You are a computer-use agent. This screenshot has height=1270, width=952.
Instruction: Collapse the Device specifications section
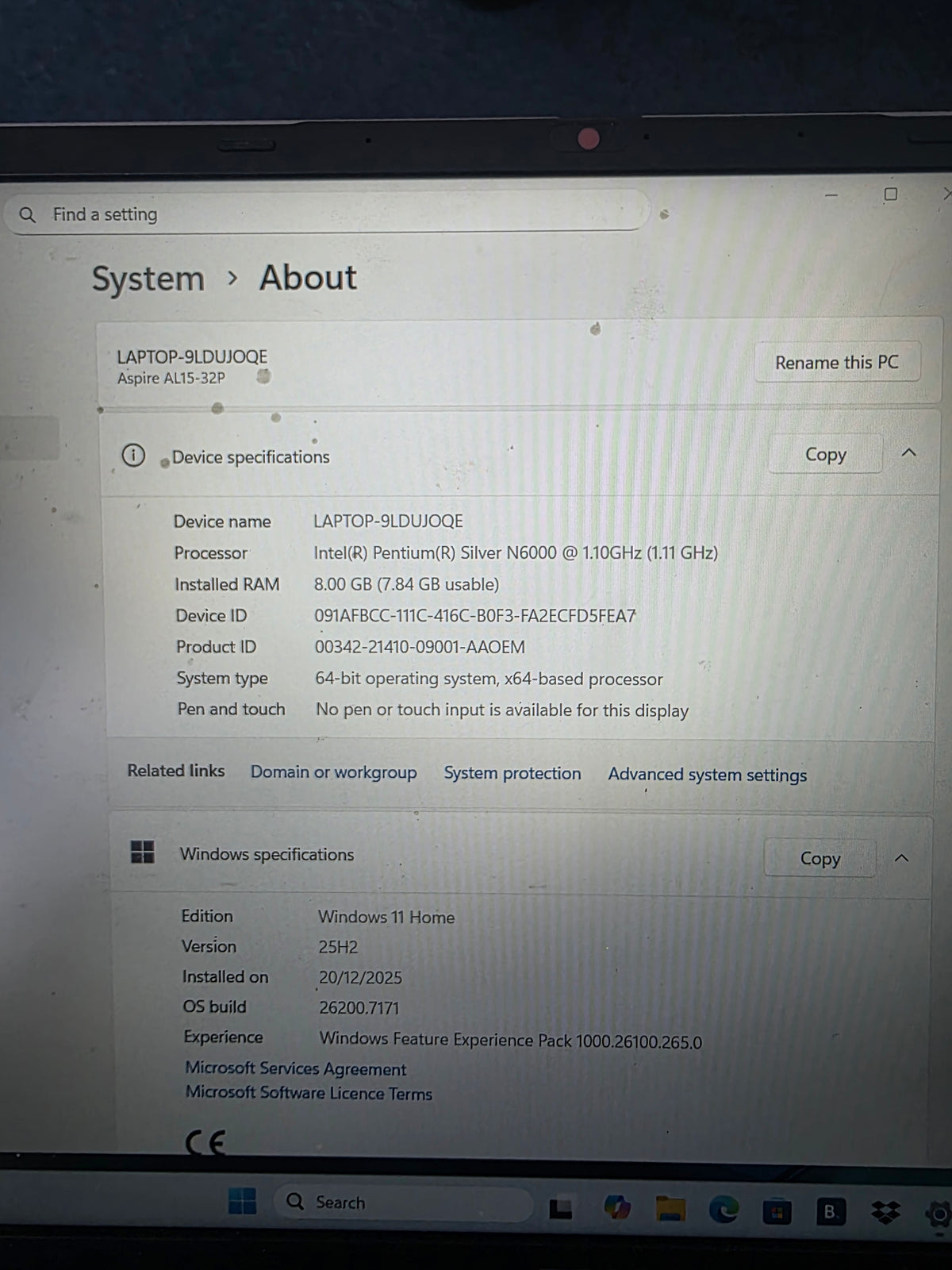pos(909,453)
